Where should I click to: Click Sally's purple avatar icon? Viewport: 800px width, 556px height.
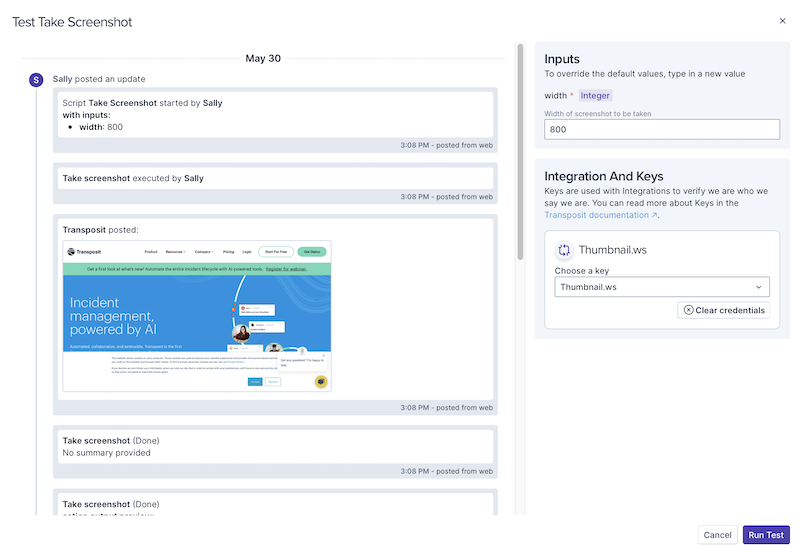tap(36, 80)
